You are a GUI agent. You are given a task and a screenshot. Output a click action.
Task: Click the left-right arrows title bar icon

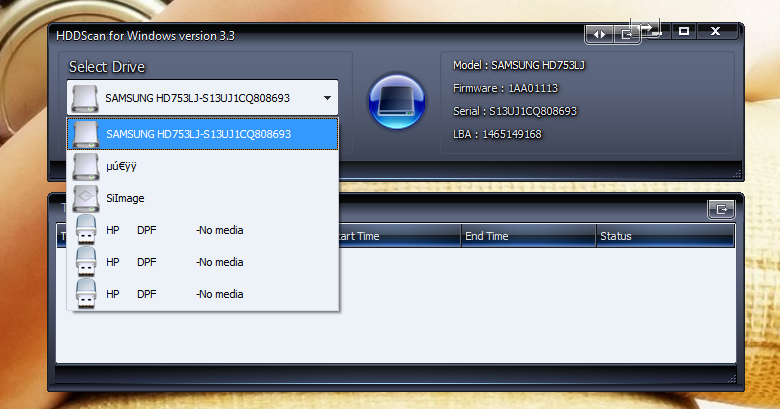pos(599,34)
